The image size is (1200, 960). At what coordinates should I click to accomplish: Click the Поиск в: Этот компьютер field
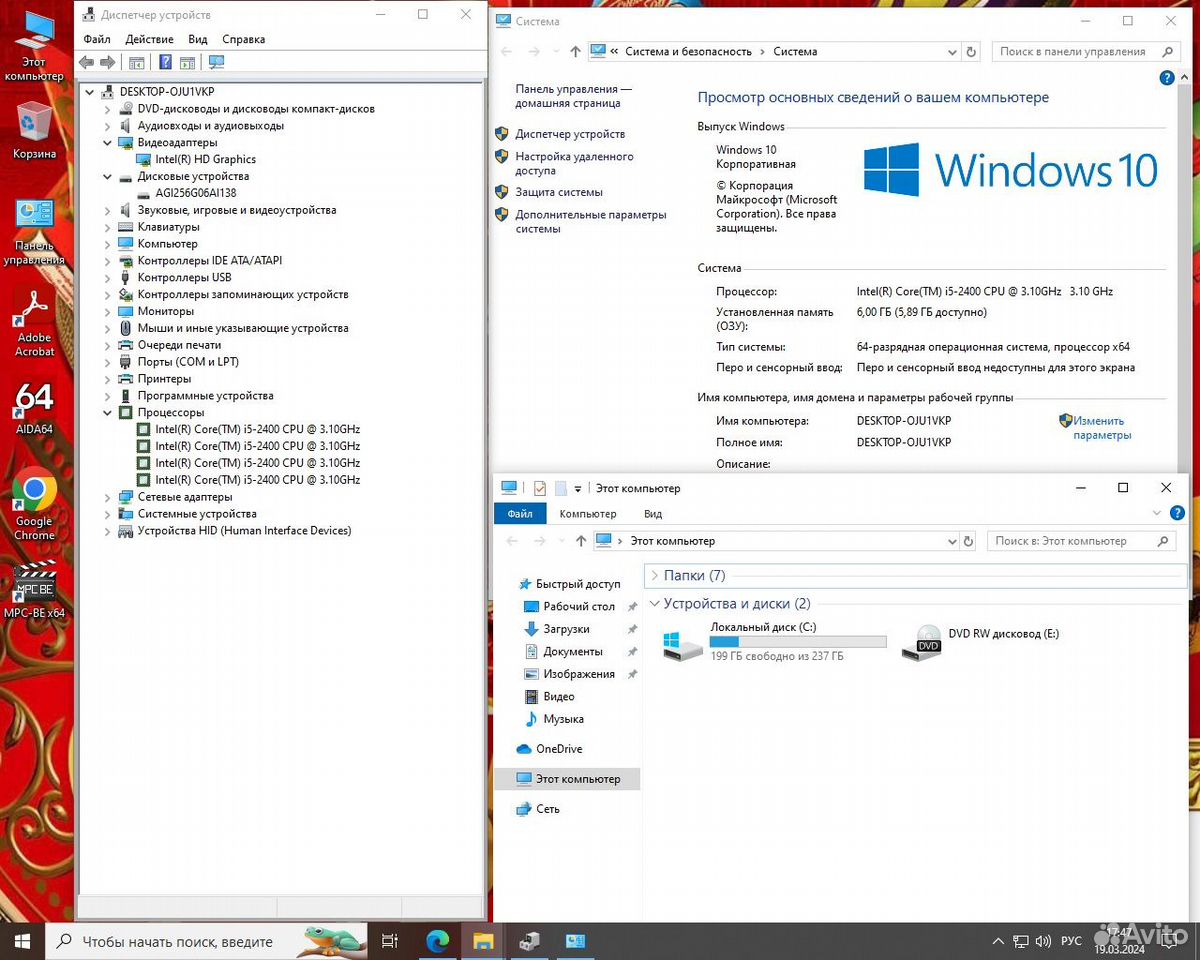1081,541
